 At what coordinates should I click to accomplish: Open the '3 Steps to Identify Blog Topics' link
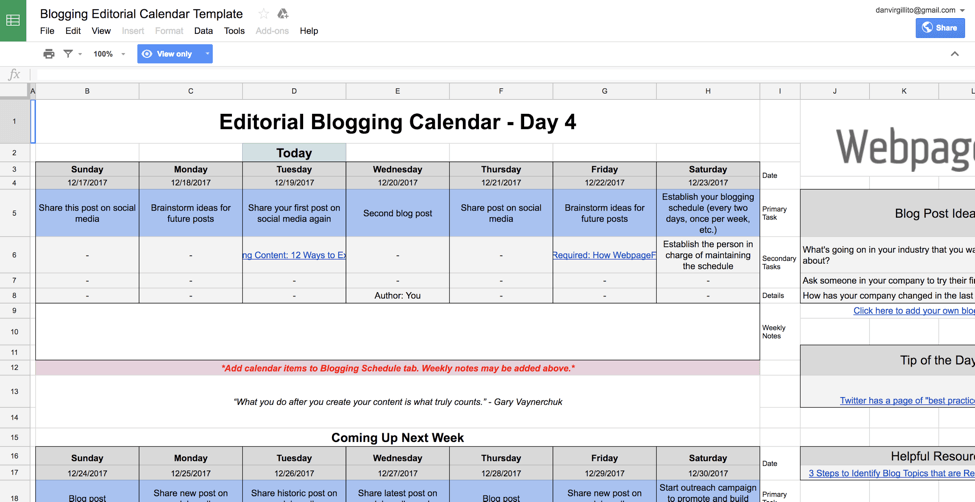click(x=891, y=473)
